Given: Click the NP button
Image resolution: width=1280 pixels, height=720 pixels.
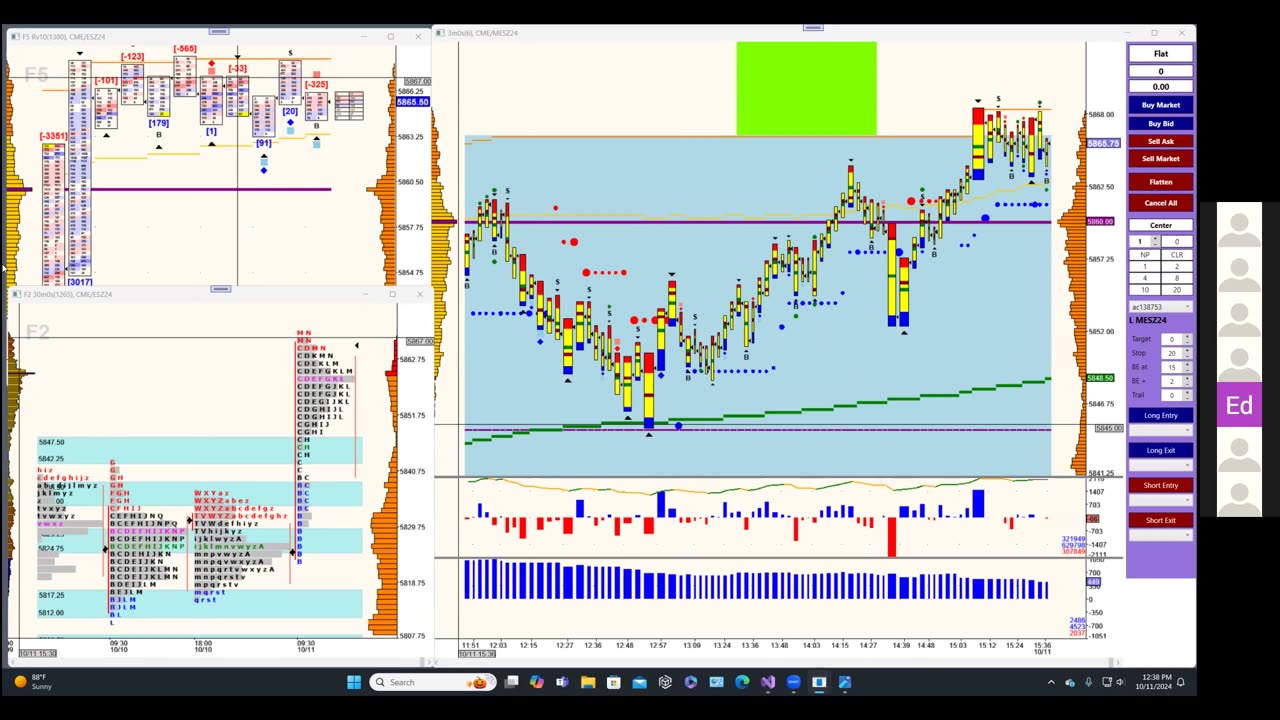Looking at the screenshot, I should [1144, 255].
